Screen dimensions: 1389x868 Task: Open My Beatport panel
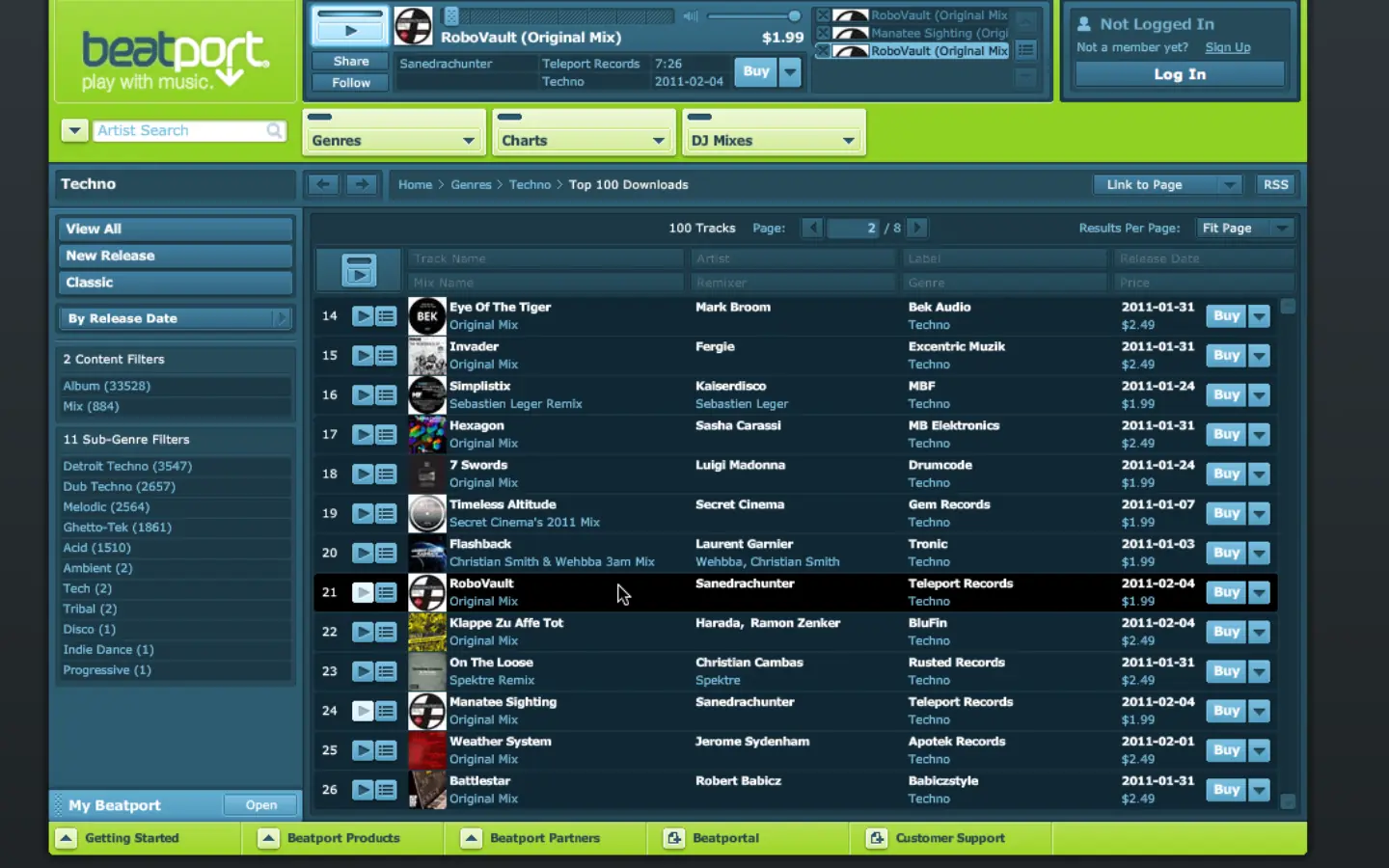click(260, 805)
